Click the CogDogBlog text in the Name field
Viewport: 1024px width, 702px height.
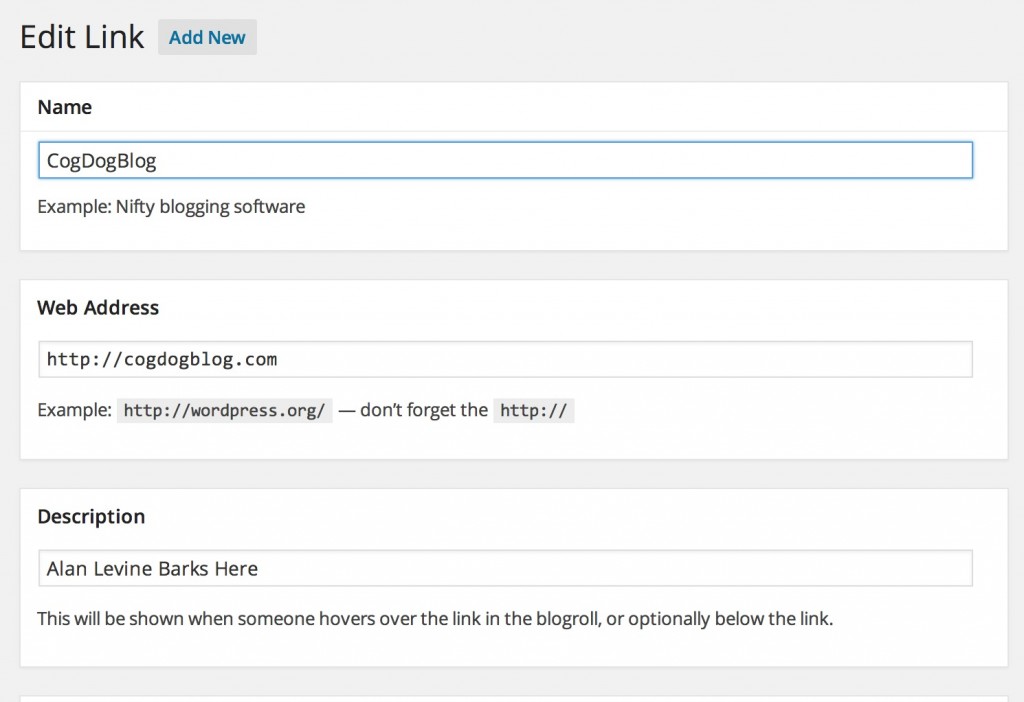(x=99, y=160)
